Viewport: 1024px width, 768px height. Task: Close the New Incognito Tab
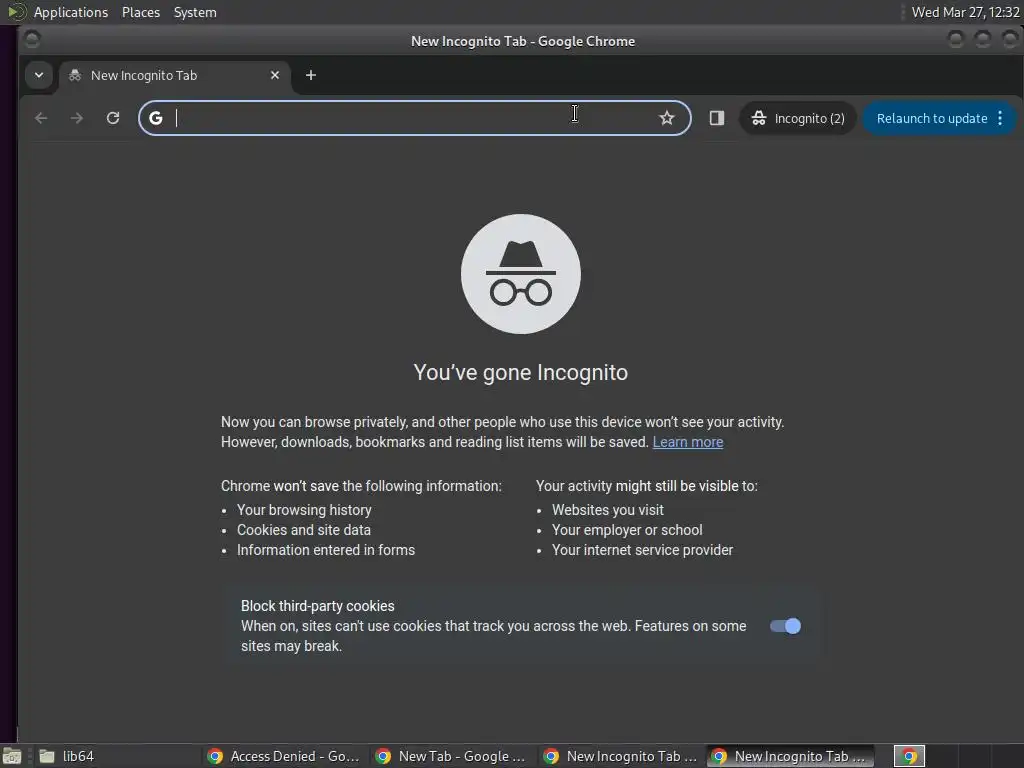(275, 75)
